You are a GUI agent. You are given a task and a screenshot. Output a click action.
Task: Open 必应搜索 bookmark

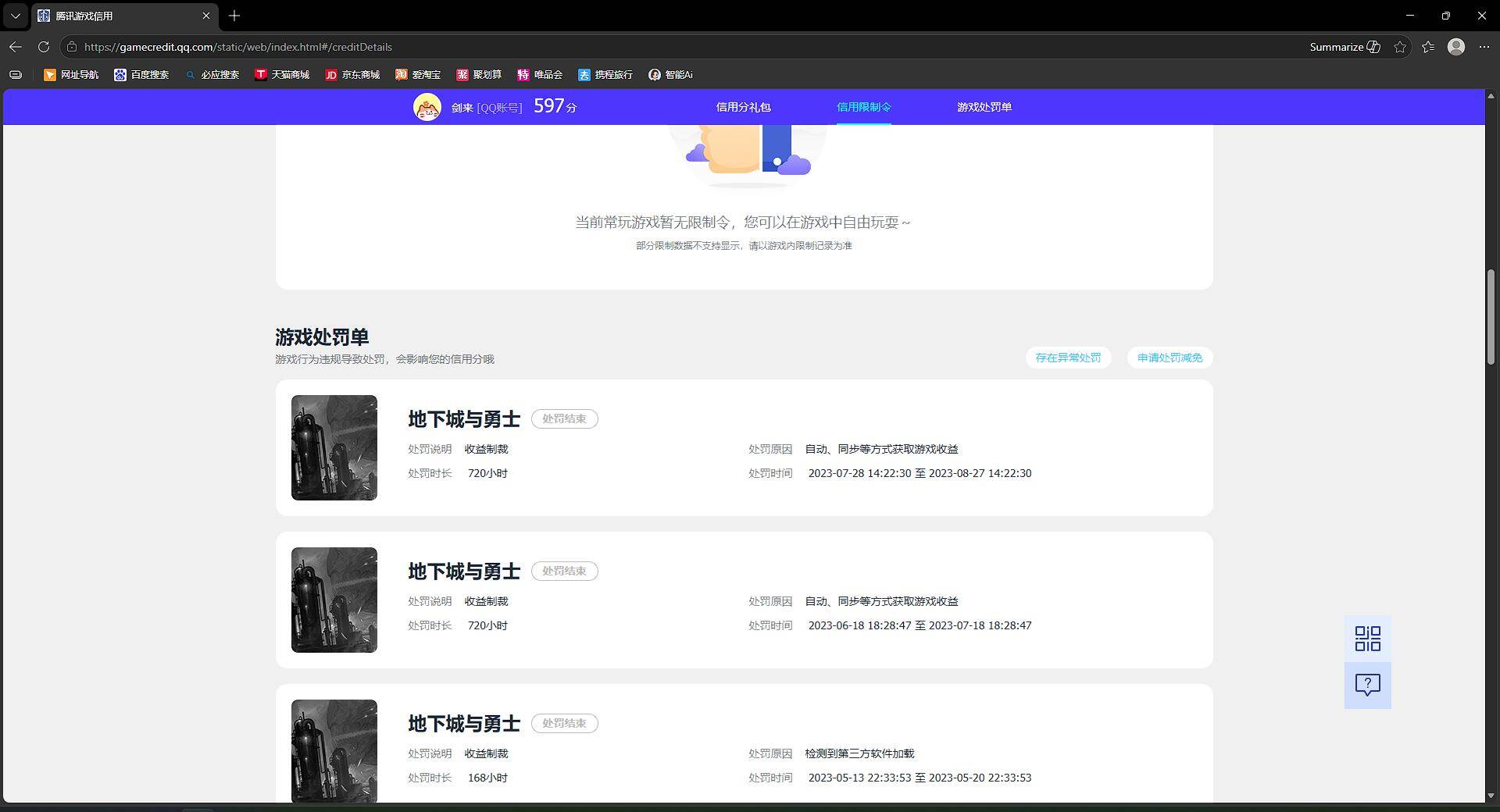[x=212, y=75]
